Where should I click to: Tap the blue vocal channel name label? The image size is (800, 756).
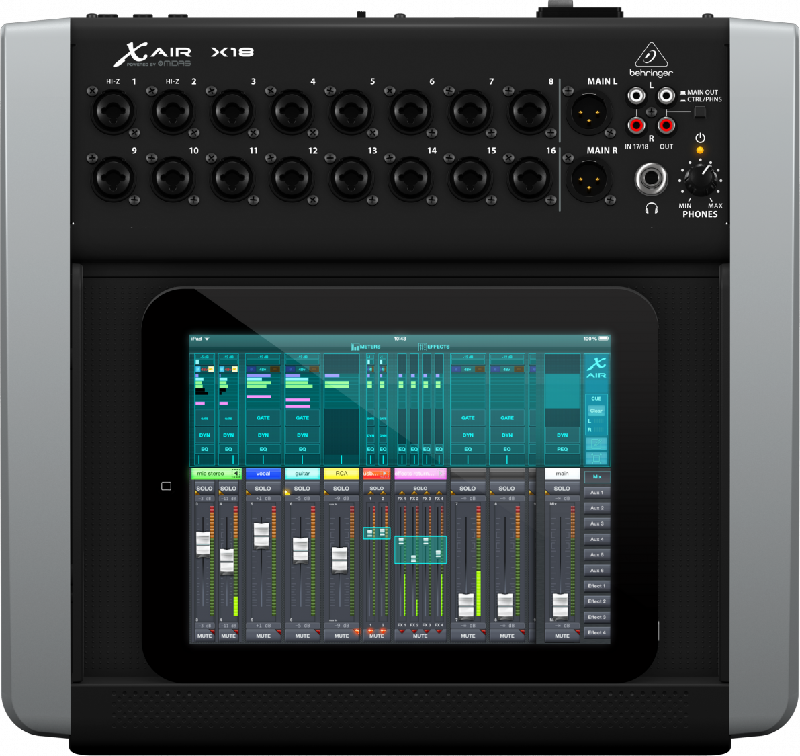point(263,473)
